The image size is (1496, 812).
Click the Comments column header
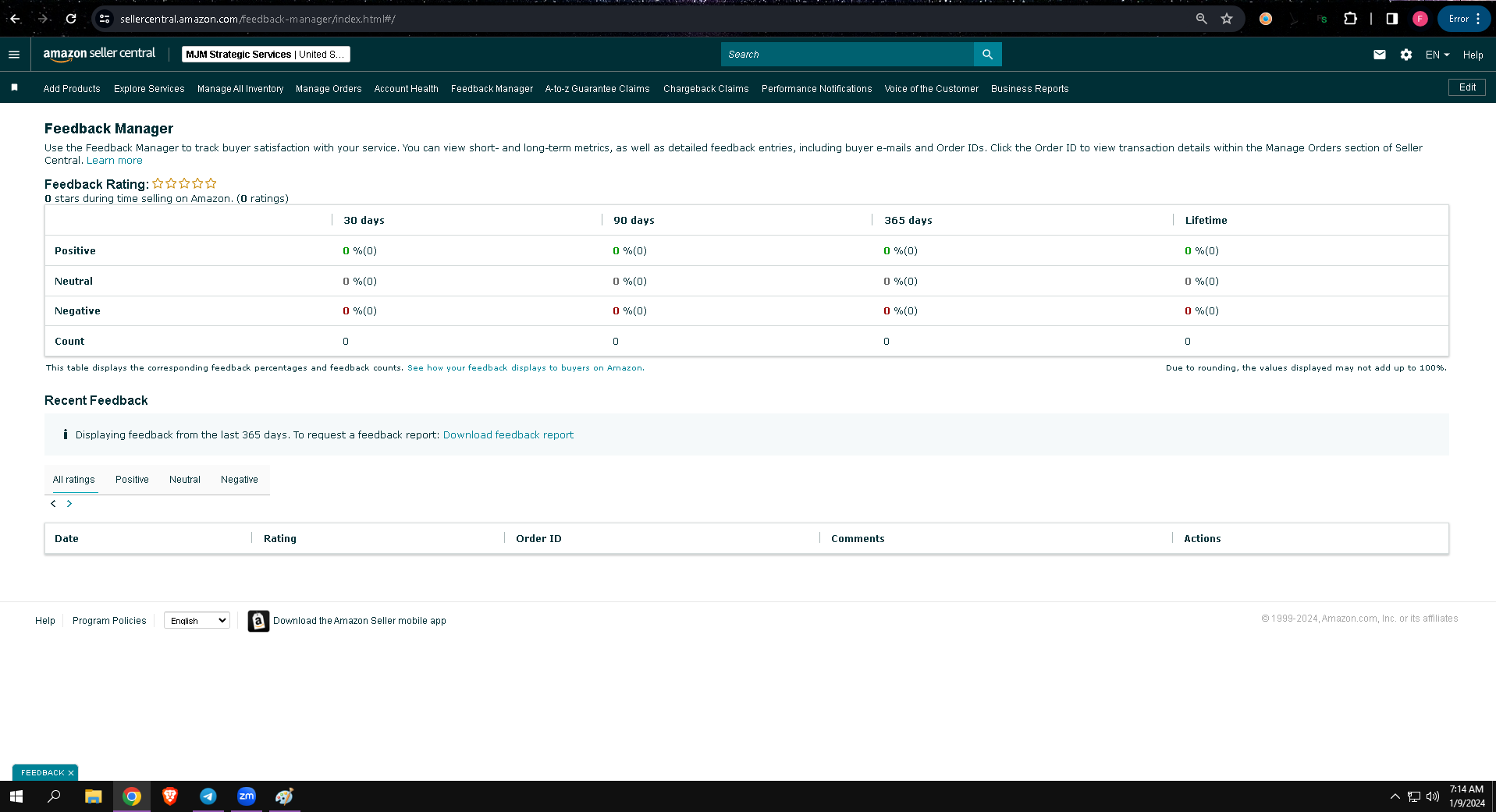coord(858,539)
